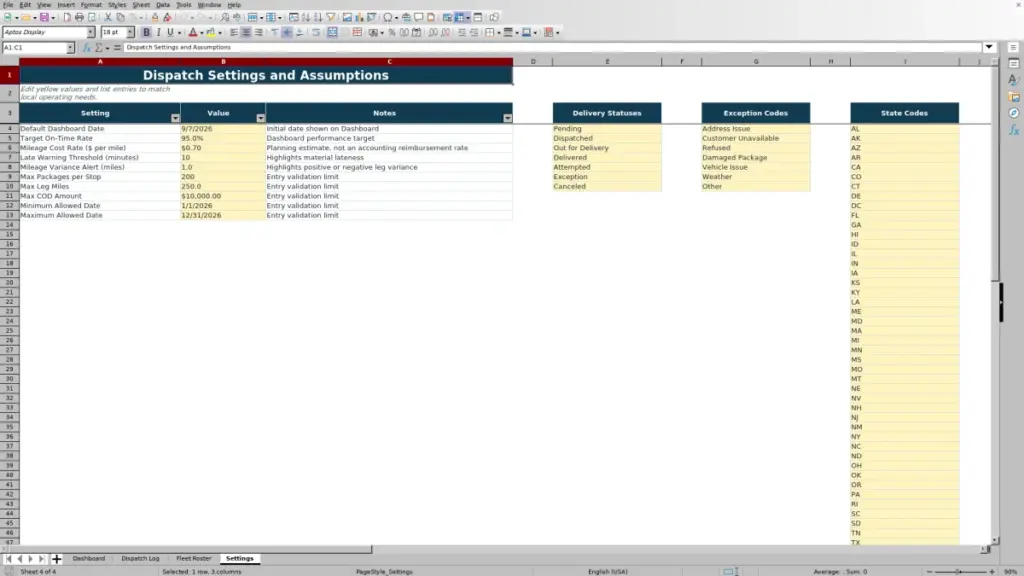Click the Sort Ascending icon
This screenshot has width=1024, height=576.
pyautogui.click(x=306, y=17)
